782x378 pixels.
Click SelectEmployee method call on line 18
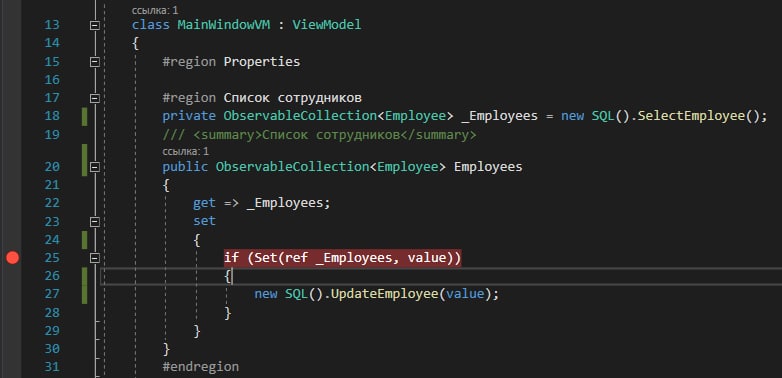pyautogui.click(x=691, y=116)
